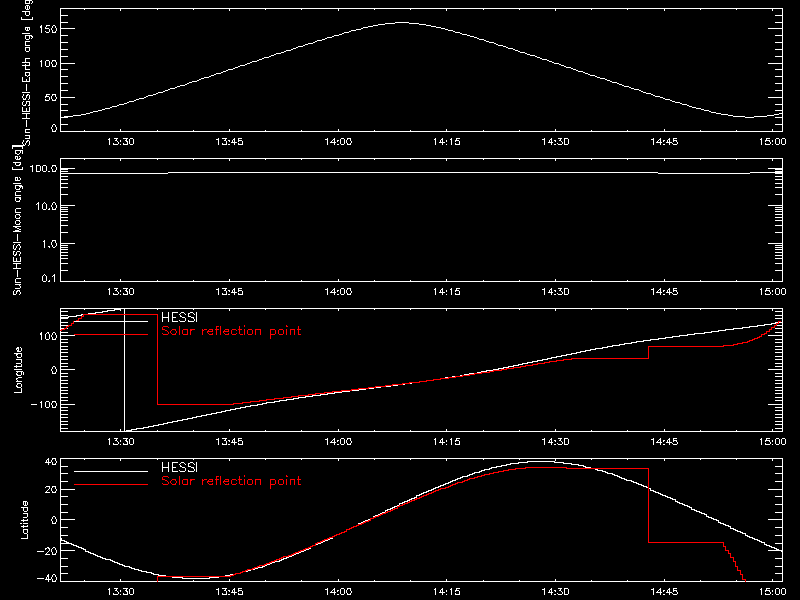Select 13:30 under the Longitude plot
800x600 pixels.
tap(121, 442)
